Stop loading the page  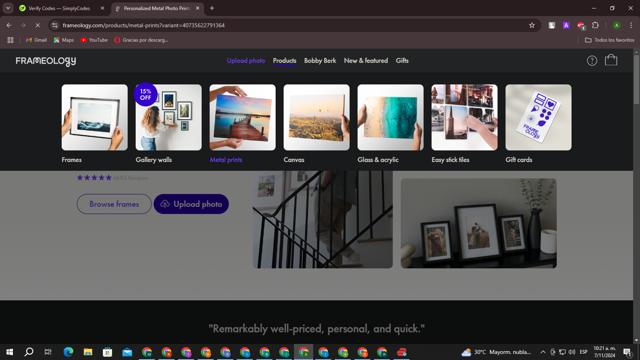pos(37,25)
